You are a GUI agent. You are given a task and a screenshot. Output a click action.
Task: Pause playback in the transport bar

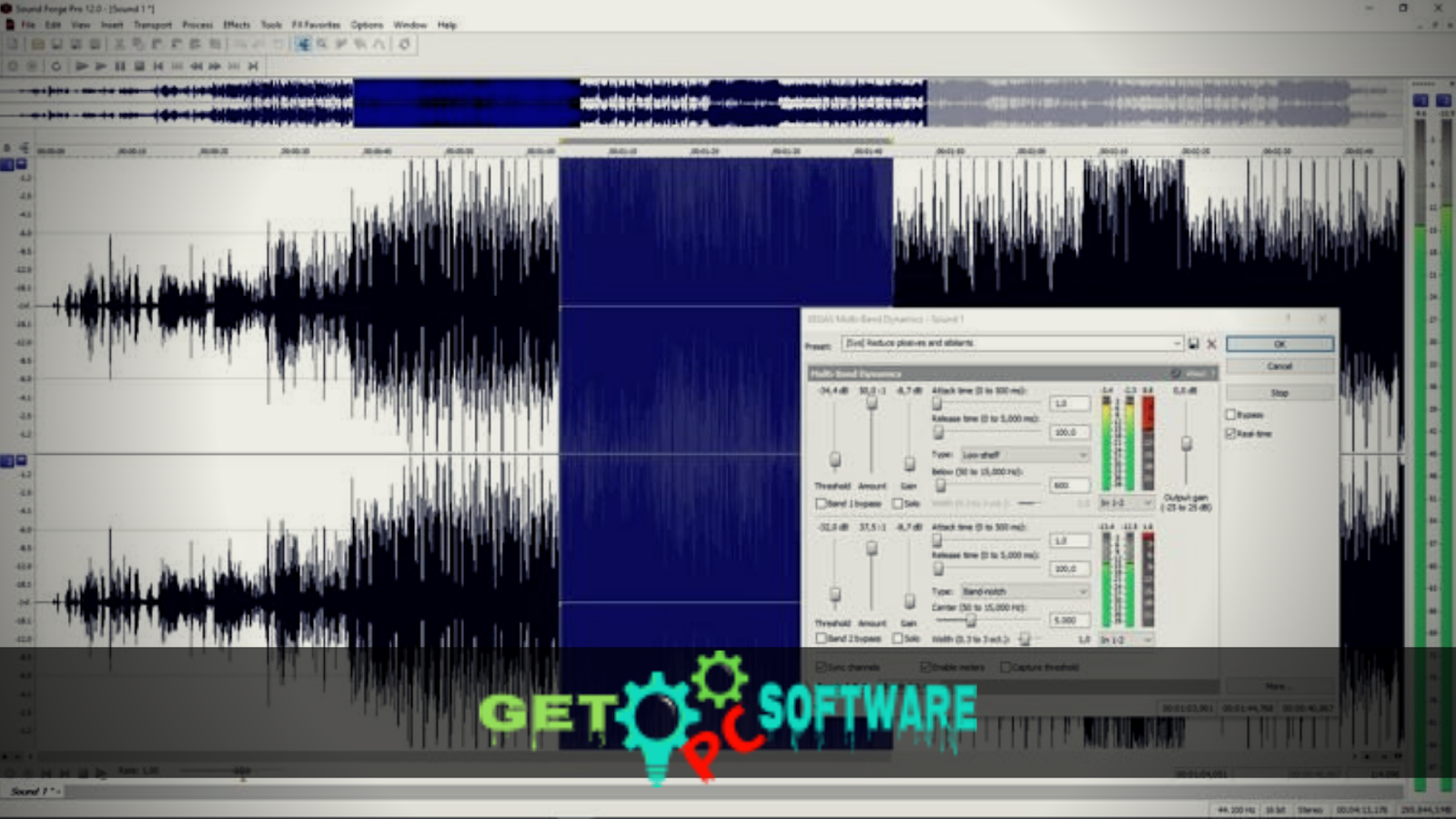pyautogui.click(x=119, y=66)
